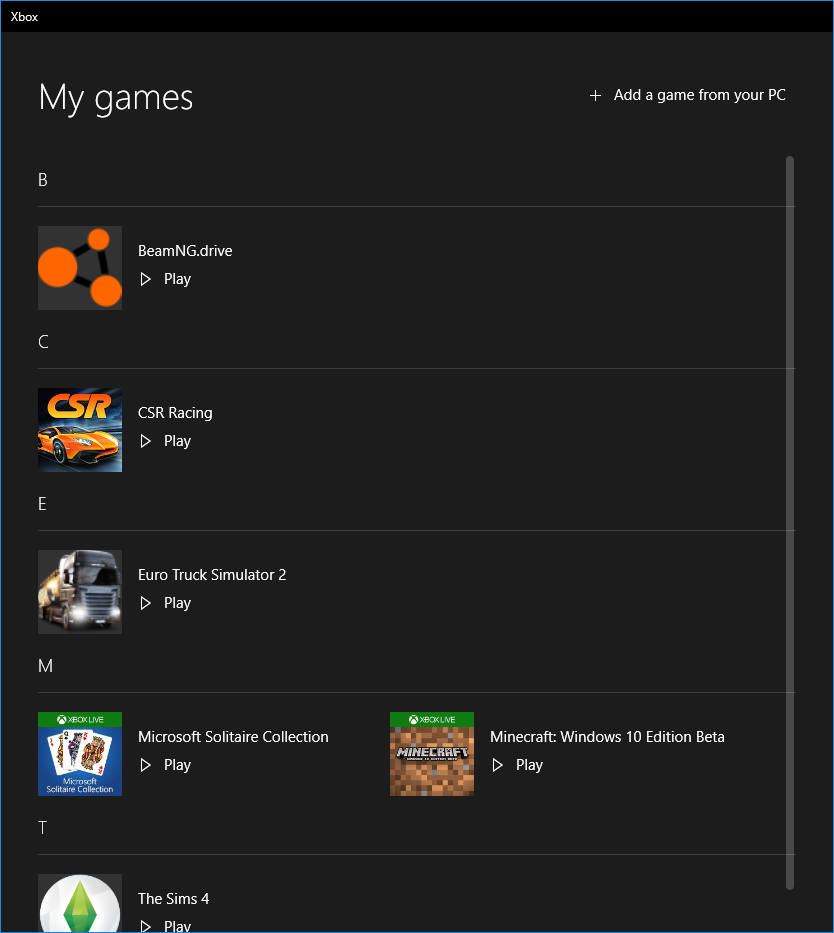
Task: Click Minecraft: Windows 10 Edition Beta title
Action: (607, 737)
